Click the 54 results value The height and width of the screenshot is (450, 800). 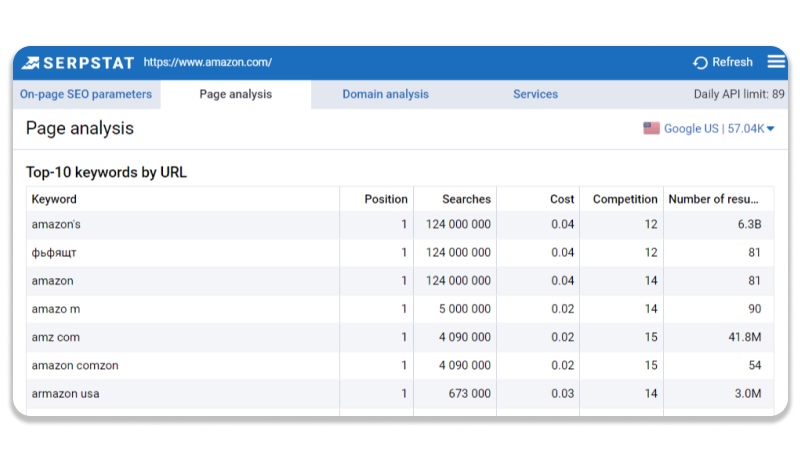click(755, 365)
